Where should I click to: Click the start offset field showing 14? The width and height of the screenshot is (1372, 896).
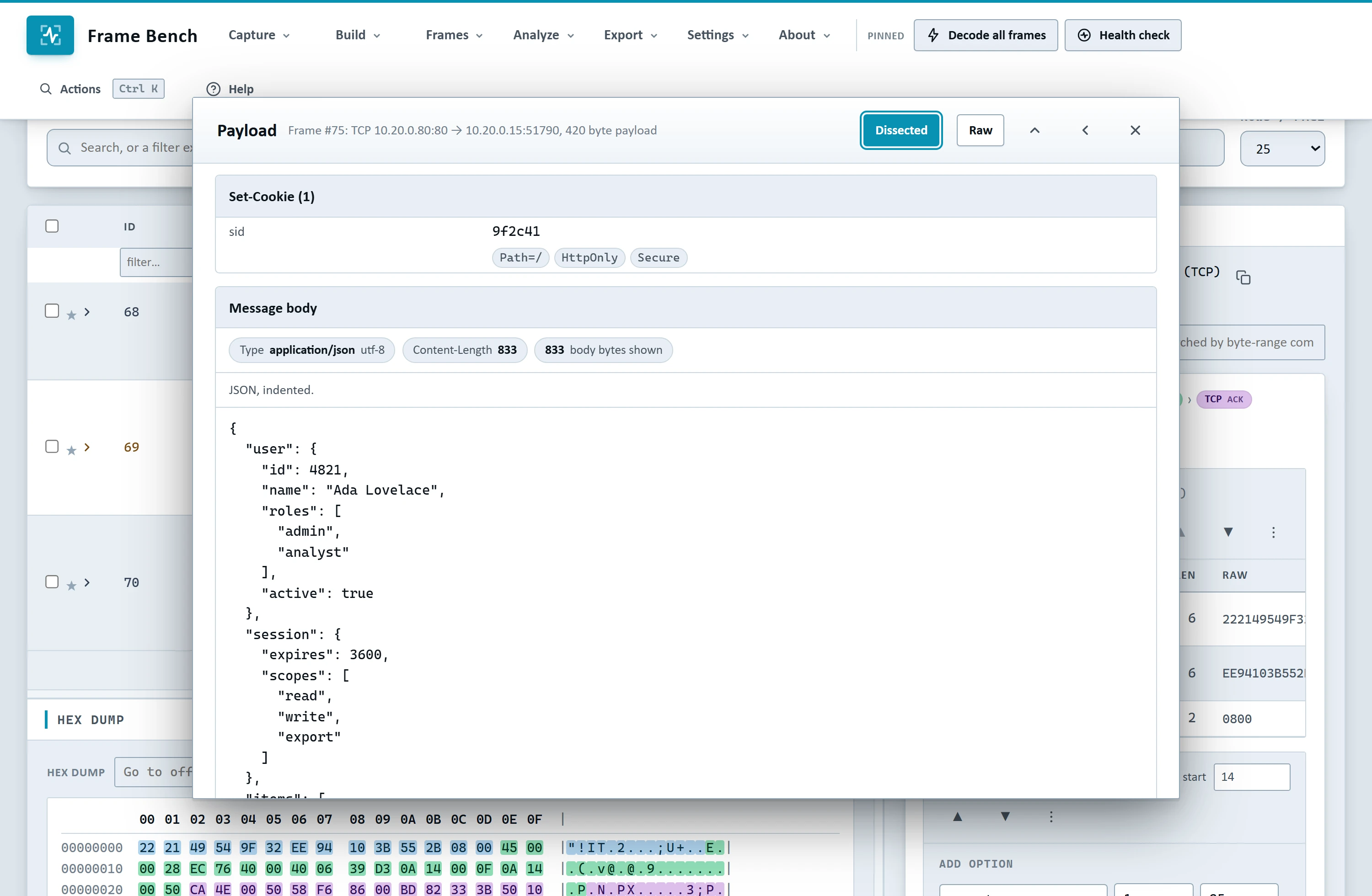[1252, 777]
